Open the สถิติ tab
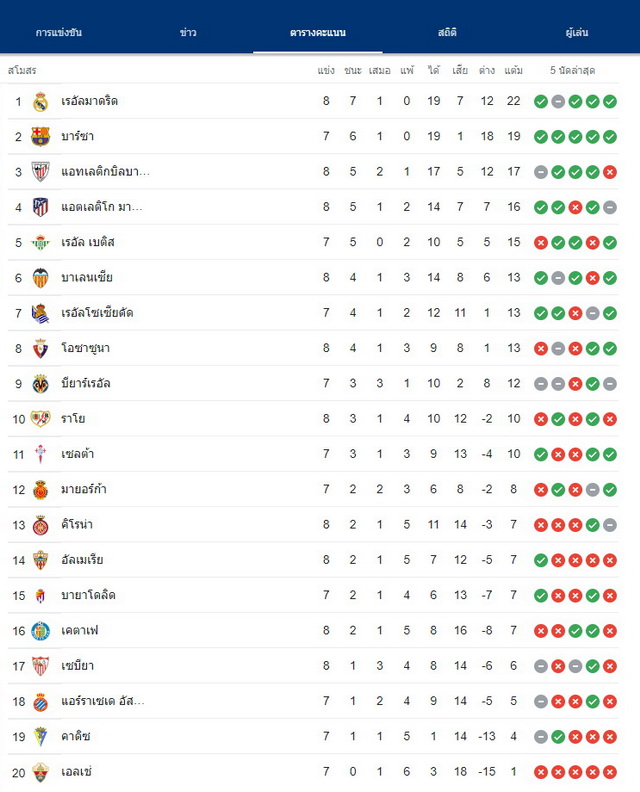 pyautogui.click(x=447, y=32)
